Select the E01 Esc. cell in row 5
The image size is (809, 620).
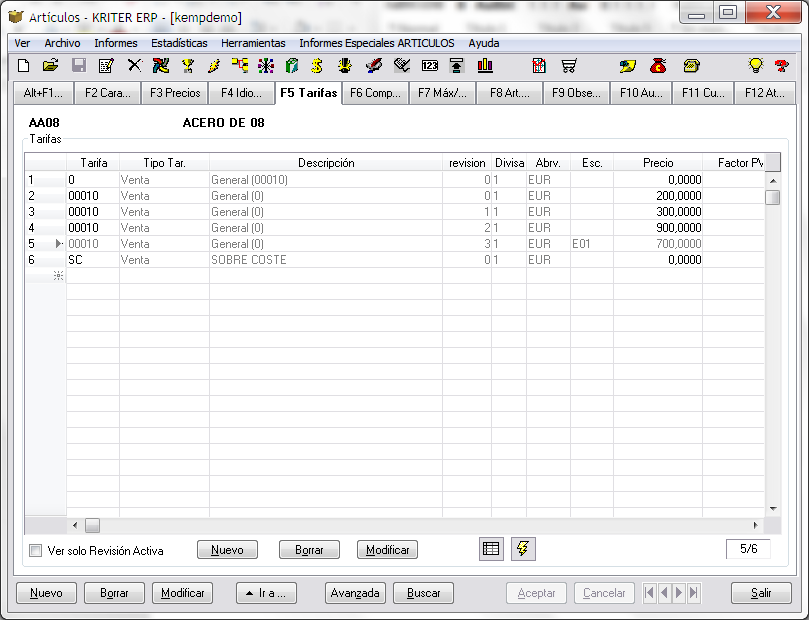[592, 244]
